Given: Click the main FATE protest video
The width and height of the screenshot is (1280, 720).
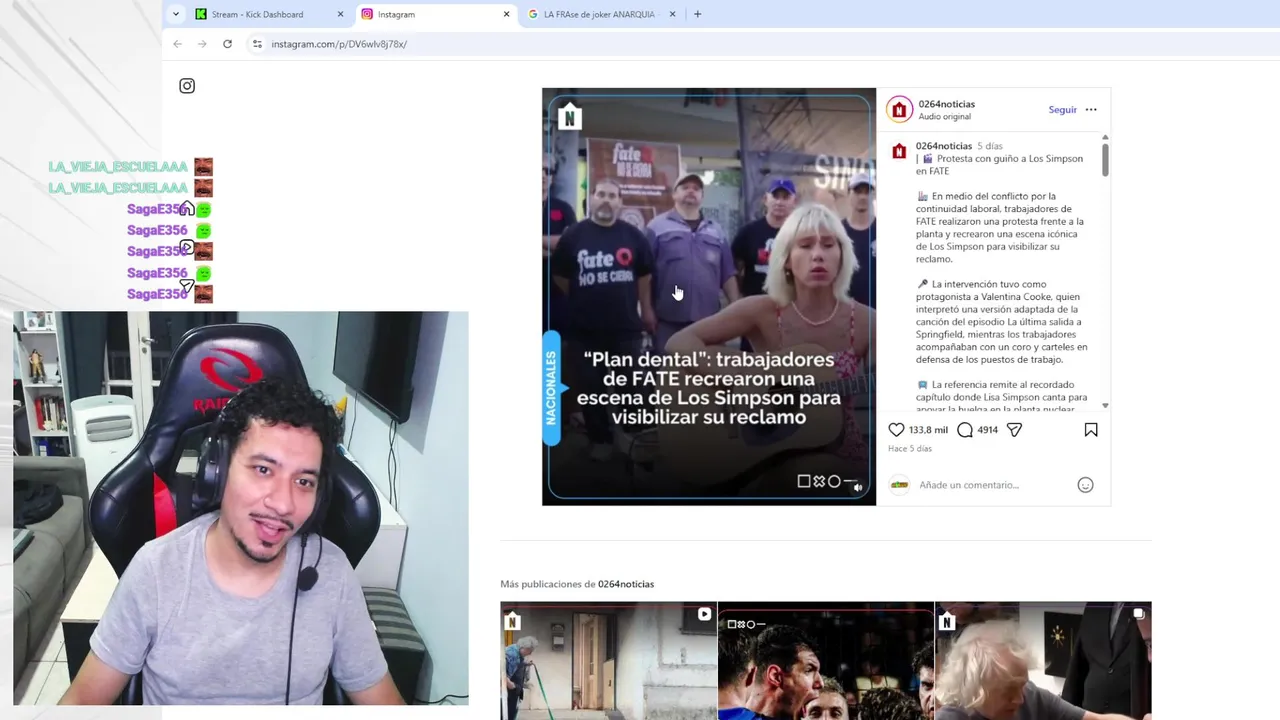Looking at the screenshot, I should point(709,296).
